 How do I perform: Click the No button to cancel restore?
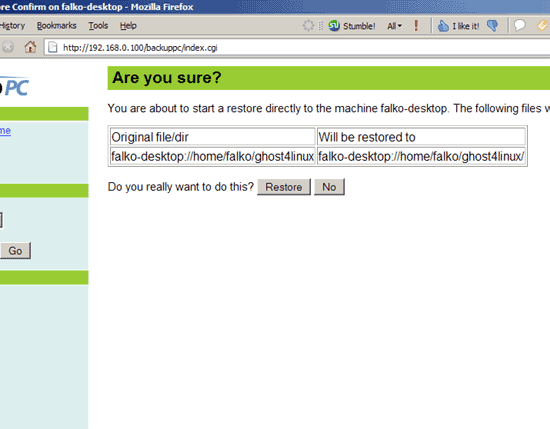click(x=329, y=187)
